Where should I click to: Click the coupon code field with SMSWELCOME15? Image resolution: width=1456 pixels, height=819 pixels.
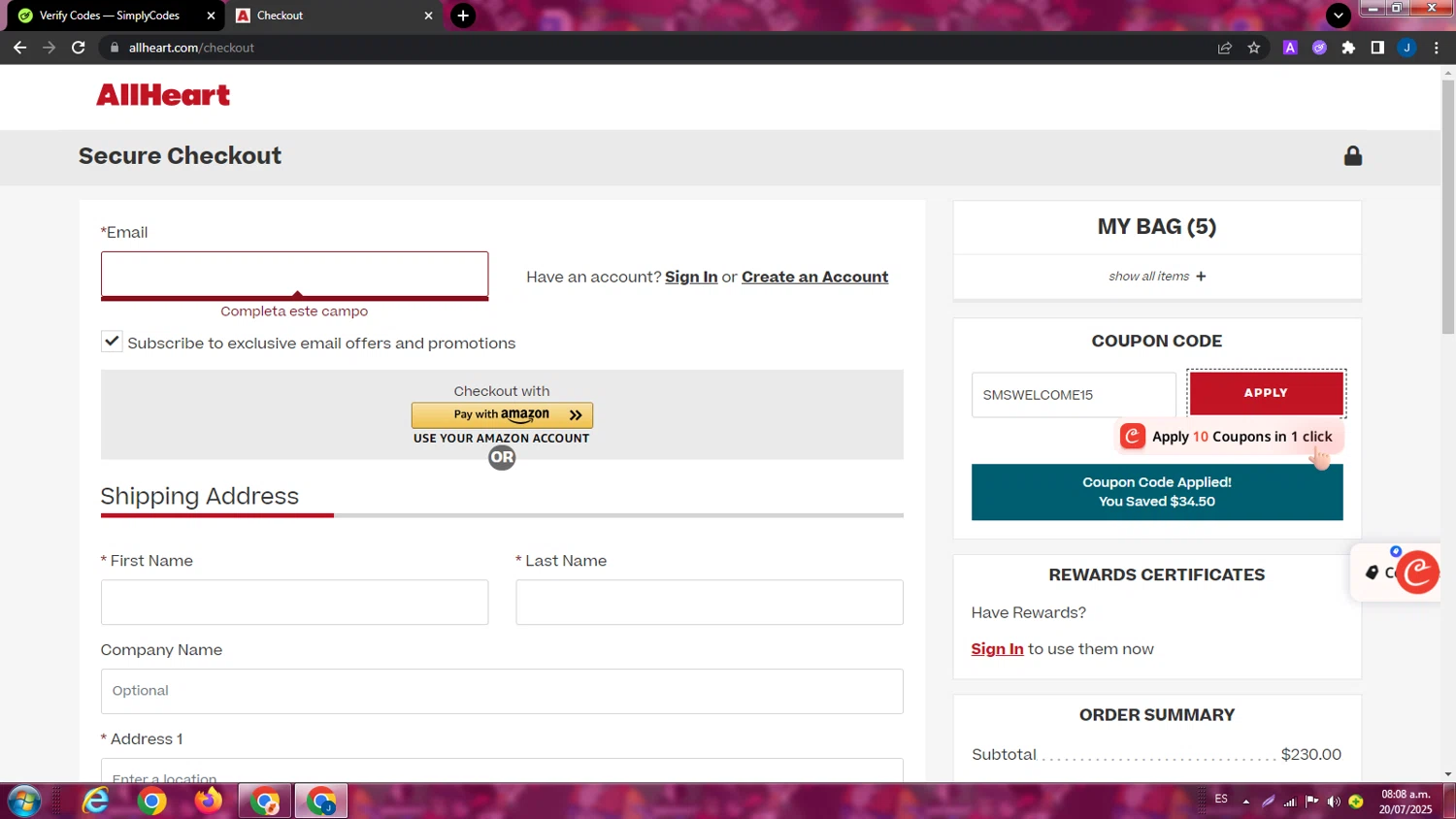click(x=1074, y=395)
